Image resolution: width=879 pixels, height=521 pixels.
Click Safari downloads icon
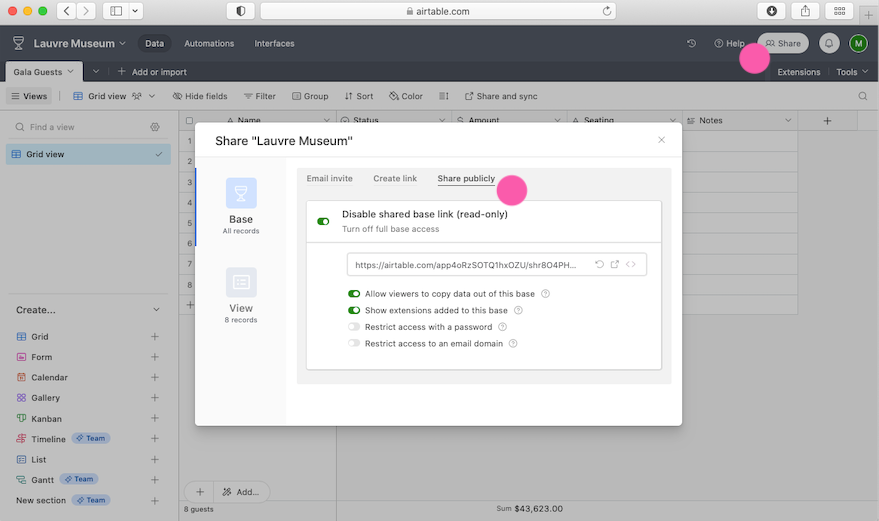pos(772,11)
